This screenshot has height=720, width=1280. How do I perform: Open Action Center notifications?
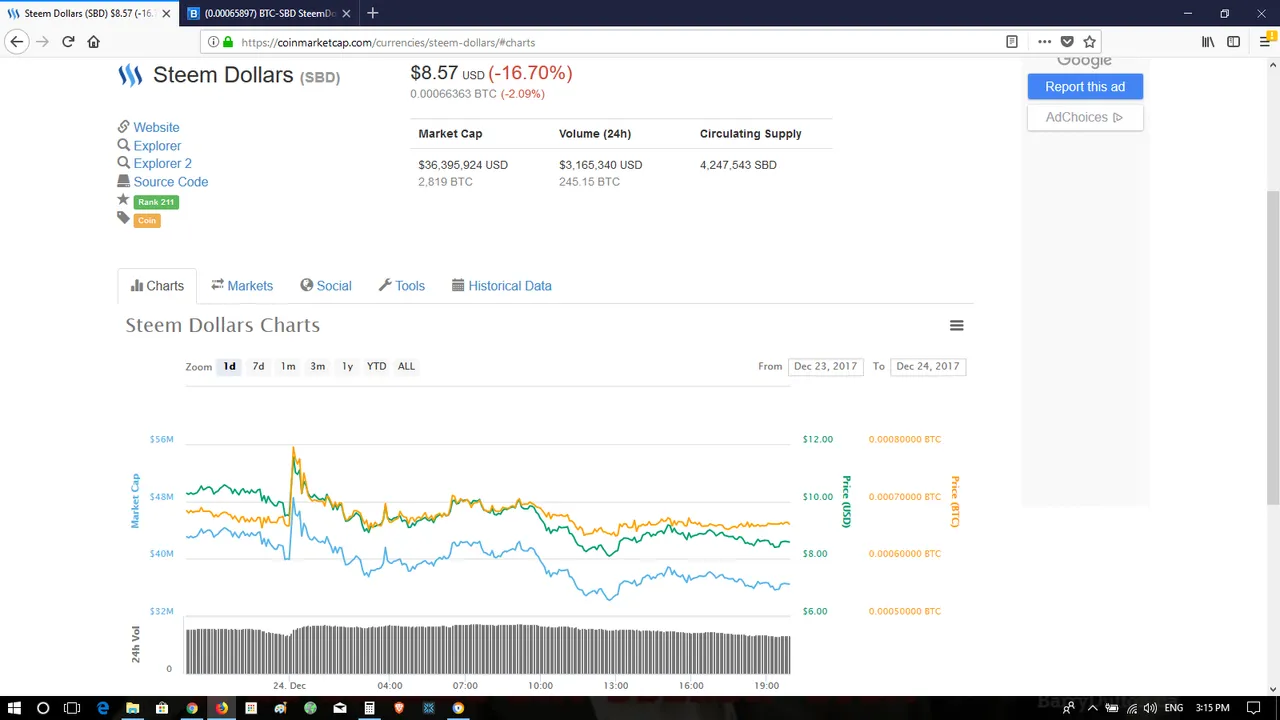click(1253, 708)
